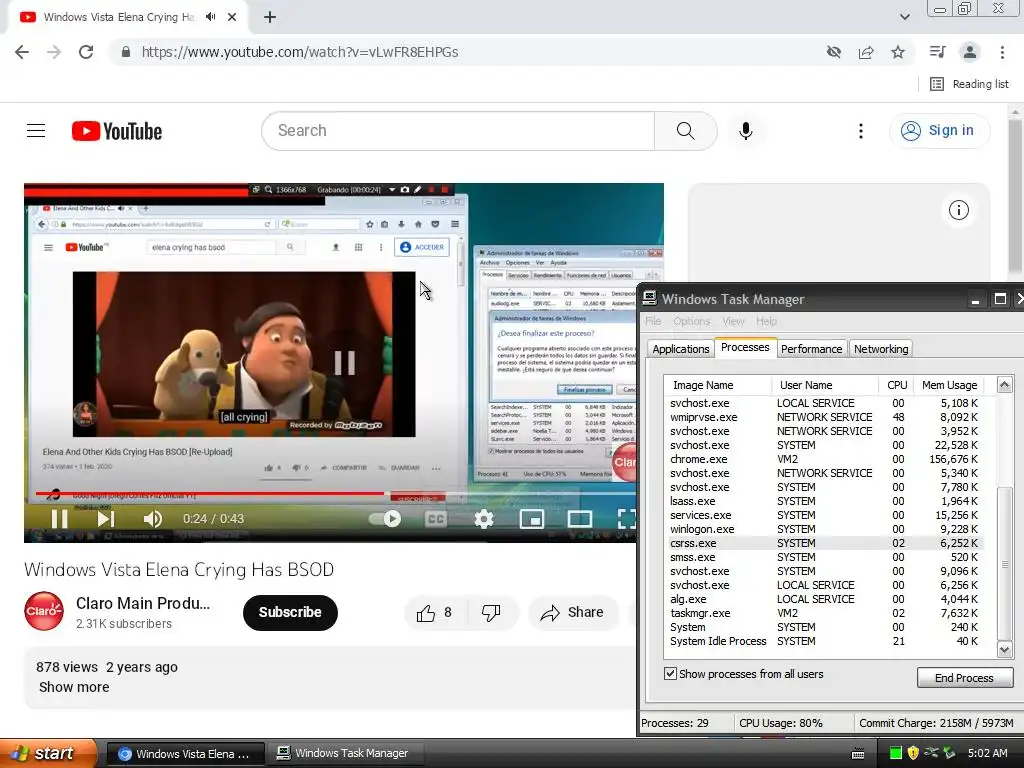Select the System Idle Process row
The image size is (1024, 768).
coord(824,641)
